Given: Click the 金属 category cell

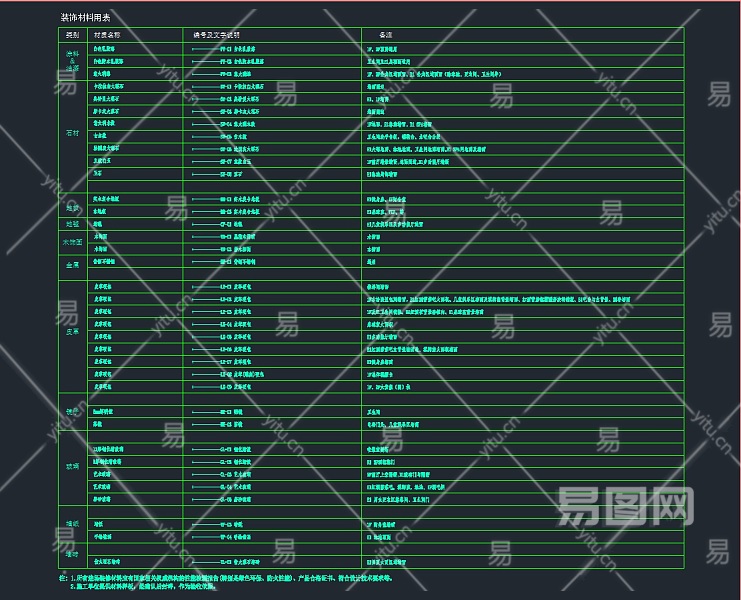Looking at the screenshot, I should click(x=72, y=265).
